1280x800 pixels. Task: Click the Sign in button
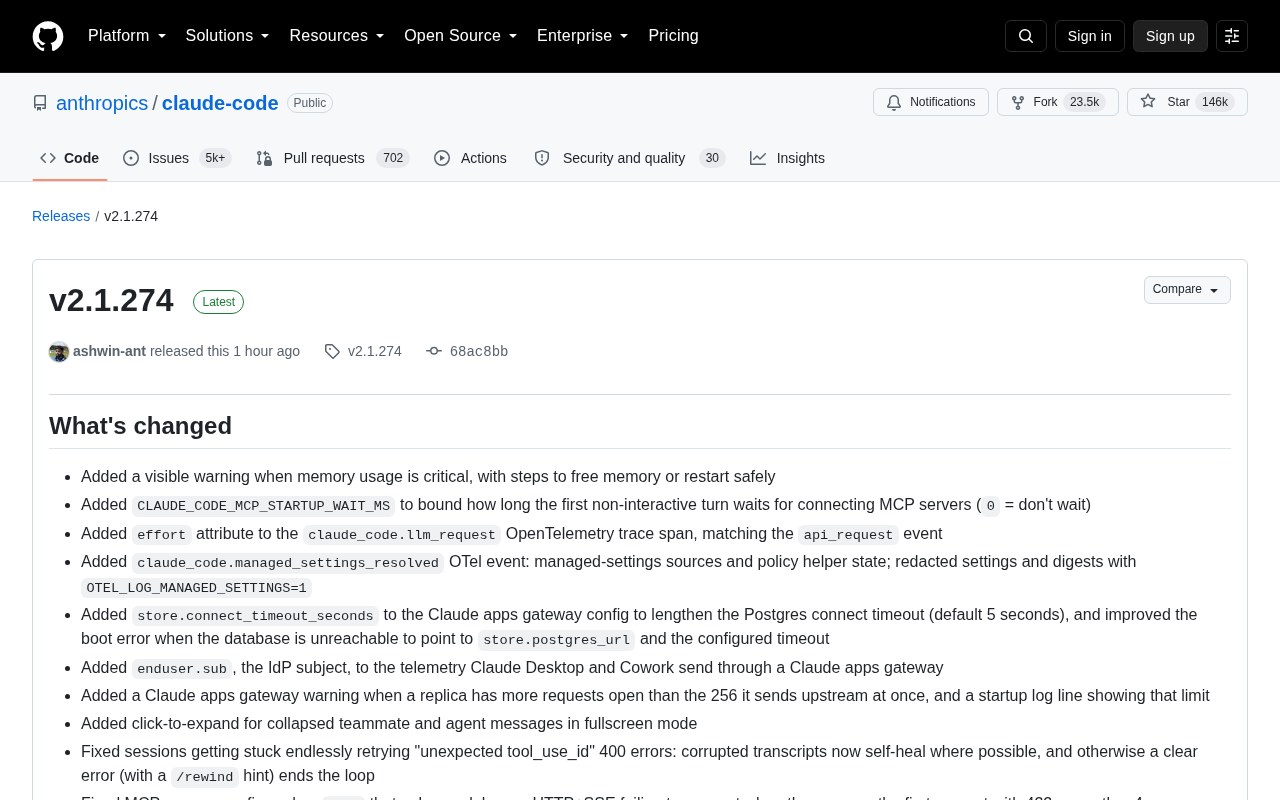1090,36
